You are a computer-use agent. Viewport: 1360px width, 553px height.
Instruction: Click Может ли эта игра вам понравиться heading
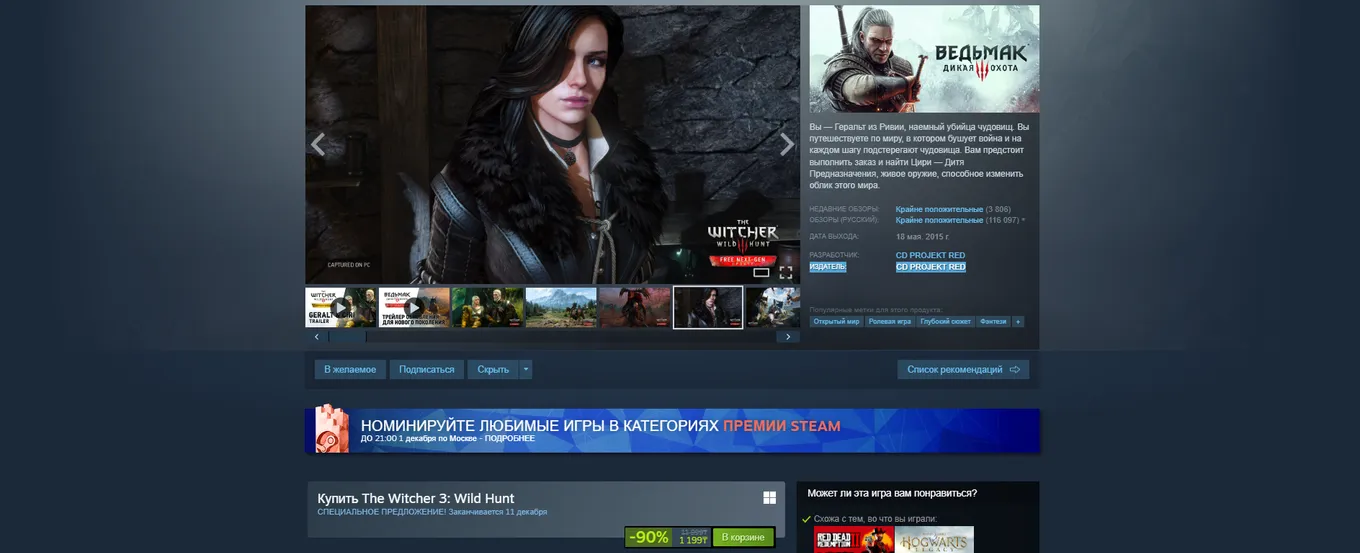click(x=892, y=493)
